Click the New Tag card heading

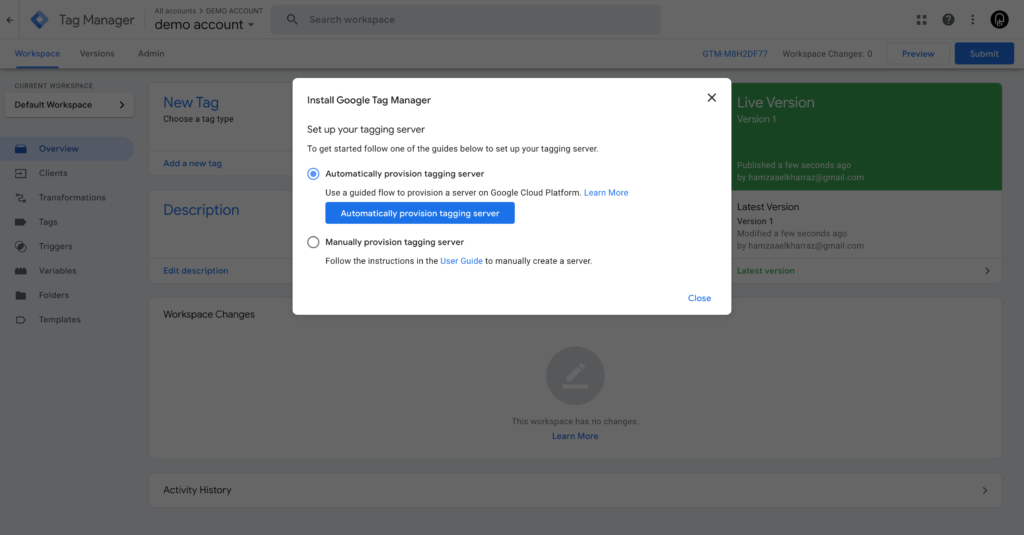point(191,103)
